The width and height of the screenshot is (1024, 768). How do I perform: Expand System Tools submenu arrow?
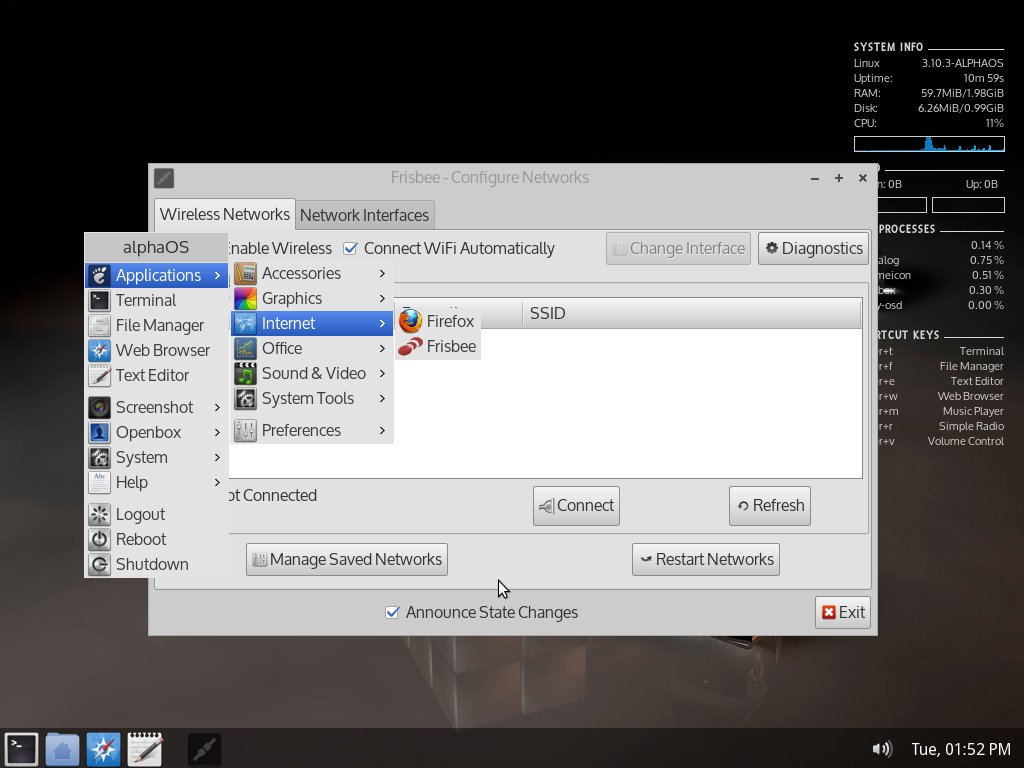click(383, 398)
